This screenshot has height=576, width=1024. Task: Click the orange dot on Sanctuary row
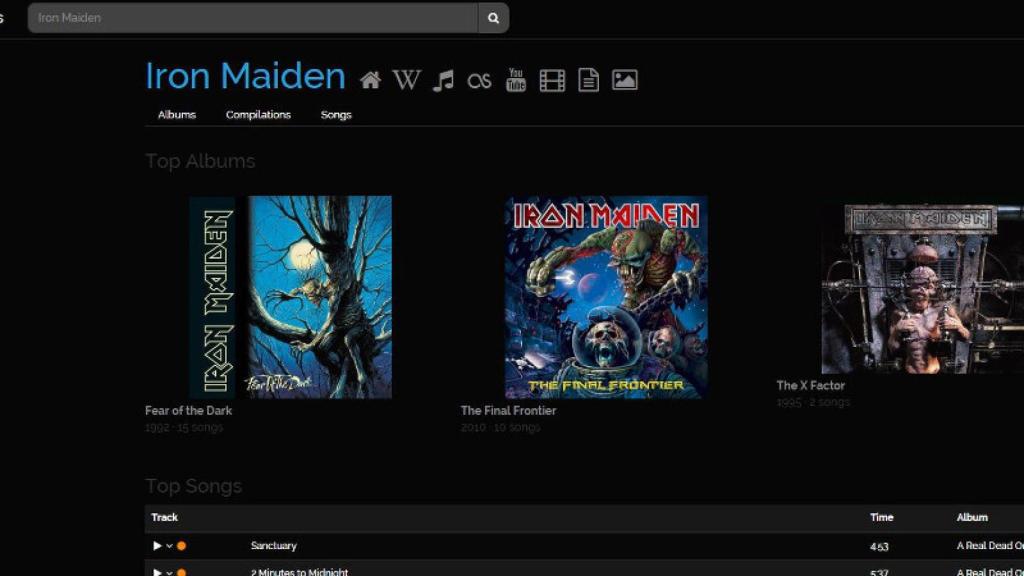pyautogui.click(x=181, y=546)
